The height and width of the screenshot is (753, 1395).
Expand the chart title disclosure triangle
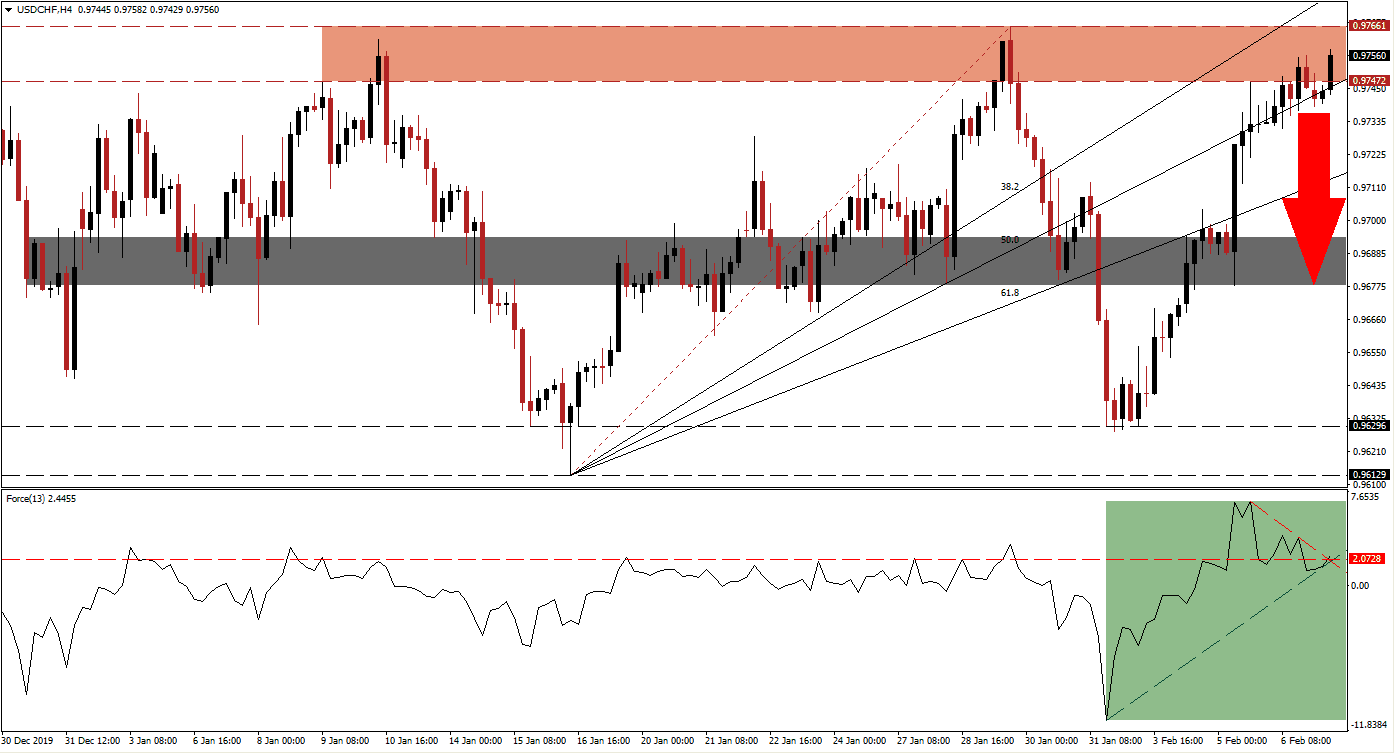pyautogui.click(x=9, y=8)
